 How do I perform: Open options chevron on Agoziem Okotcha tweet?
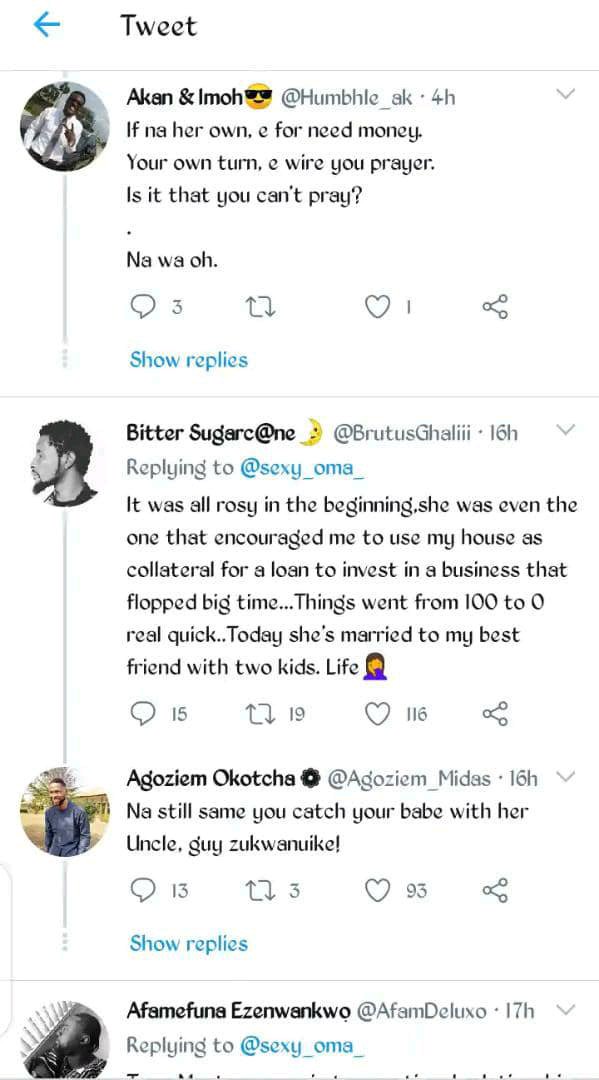565,776
